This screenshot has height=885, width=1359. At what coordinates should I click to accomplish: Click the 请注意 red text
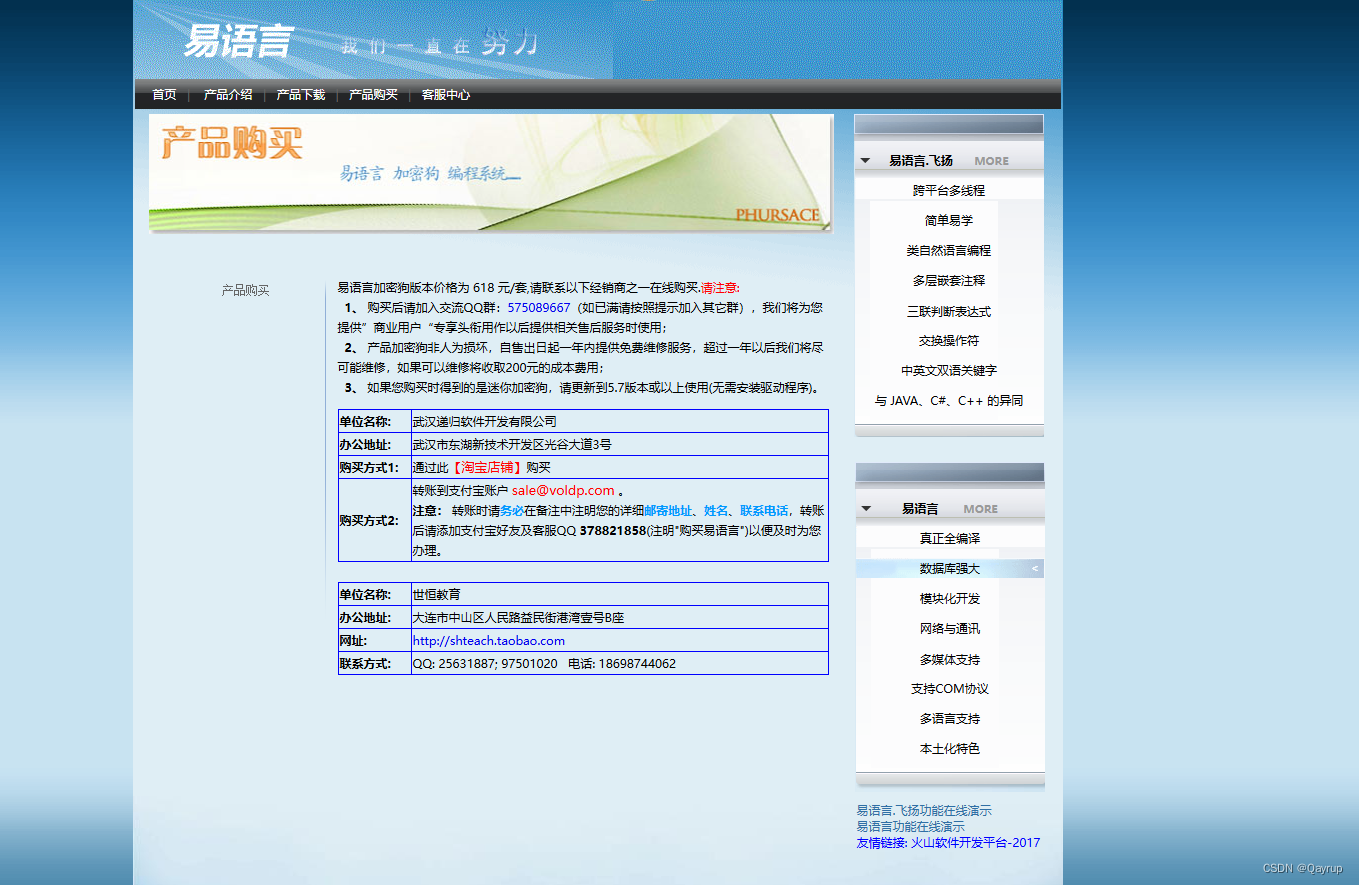(x=720, y=287)
